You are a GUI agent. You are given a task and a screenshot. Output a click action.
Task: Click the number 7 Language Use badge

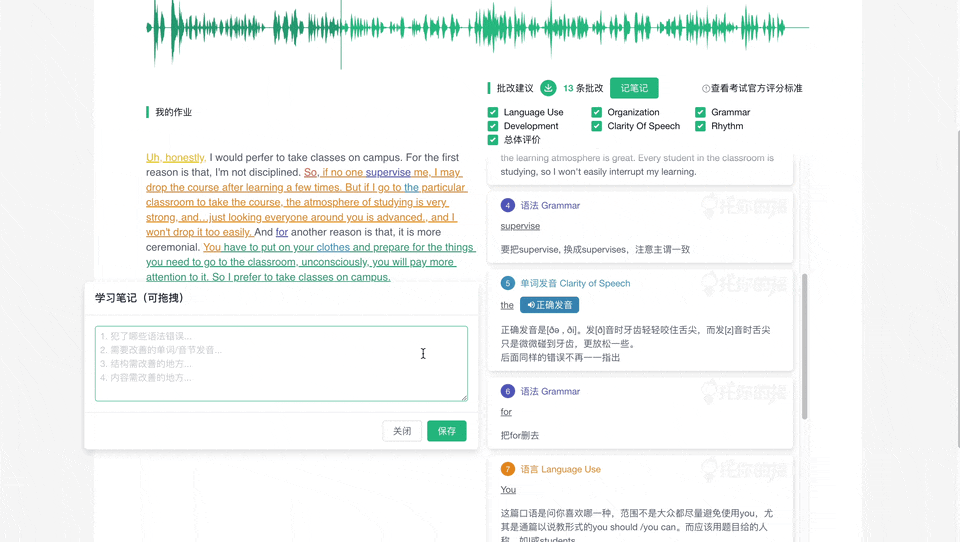507,469
